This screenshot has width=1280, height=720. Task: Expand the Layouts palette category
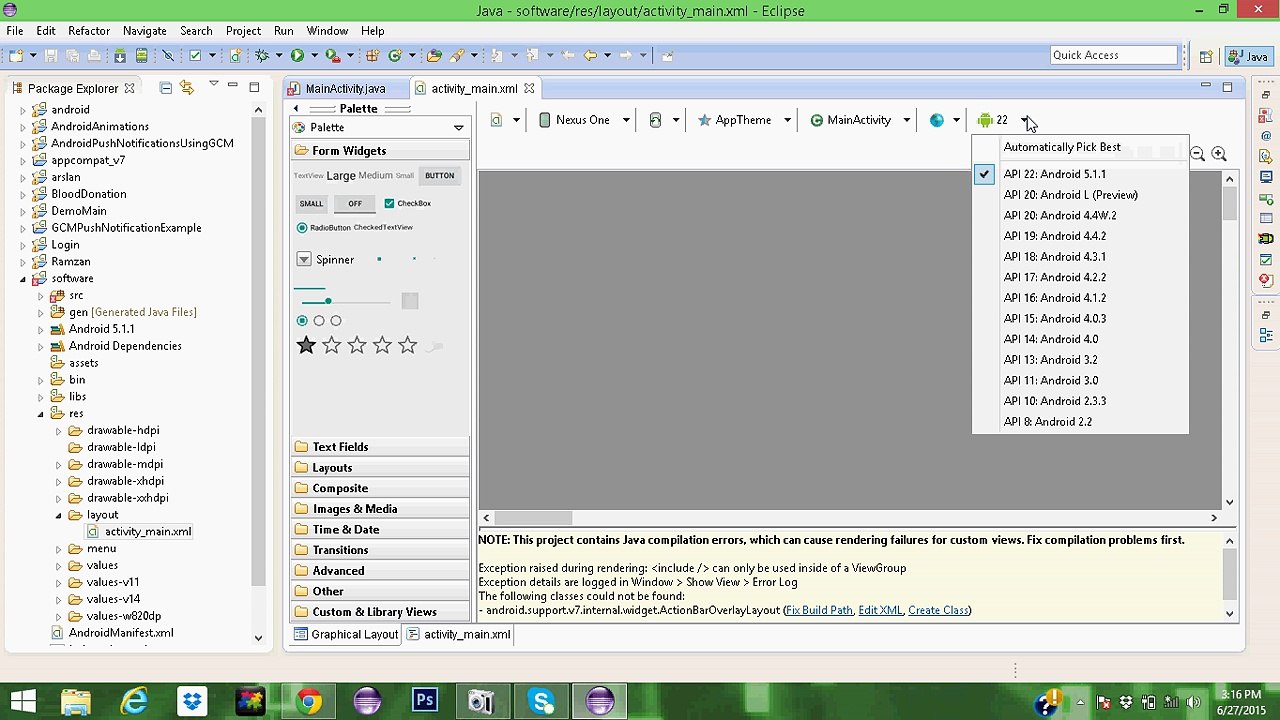(380, 468)
